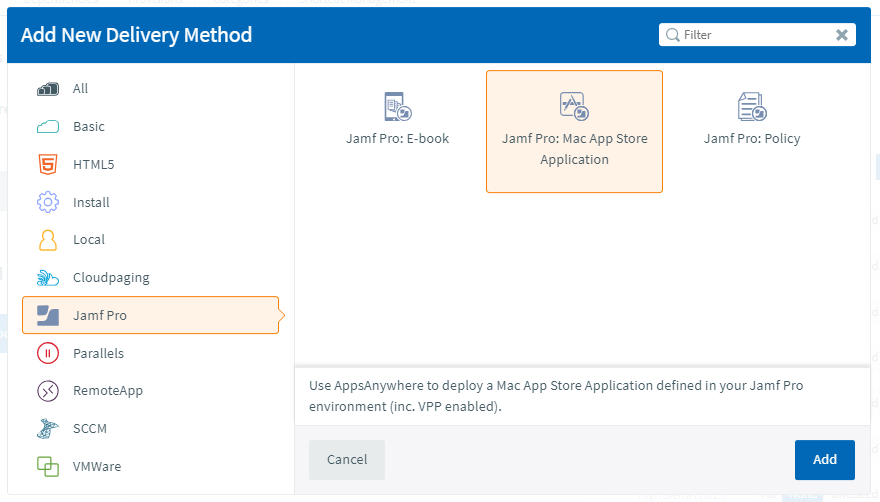Viewport: 880px width, 502px height.
Task: Click the HTML5 shield icon
Action: (48, 164)
